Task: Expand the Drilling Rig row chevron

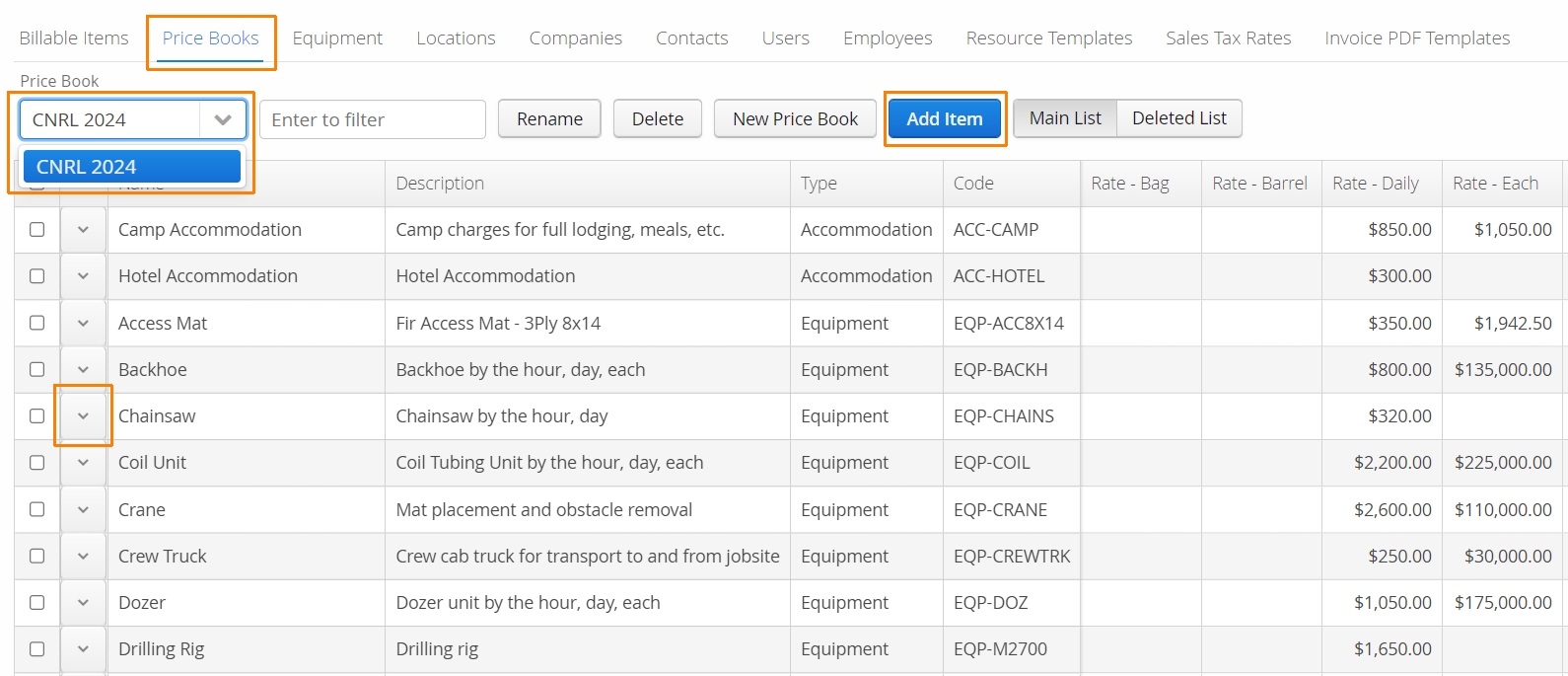Action: coord(83,649)
